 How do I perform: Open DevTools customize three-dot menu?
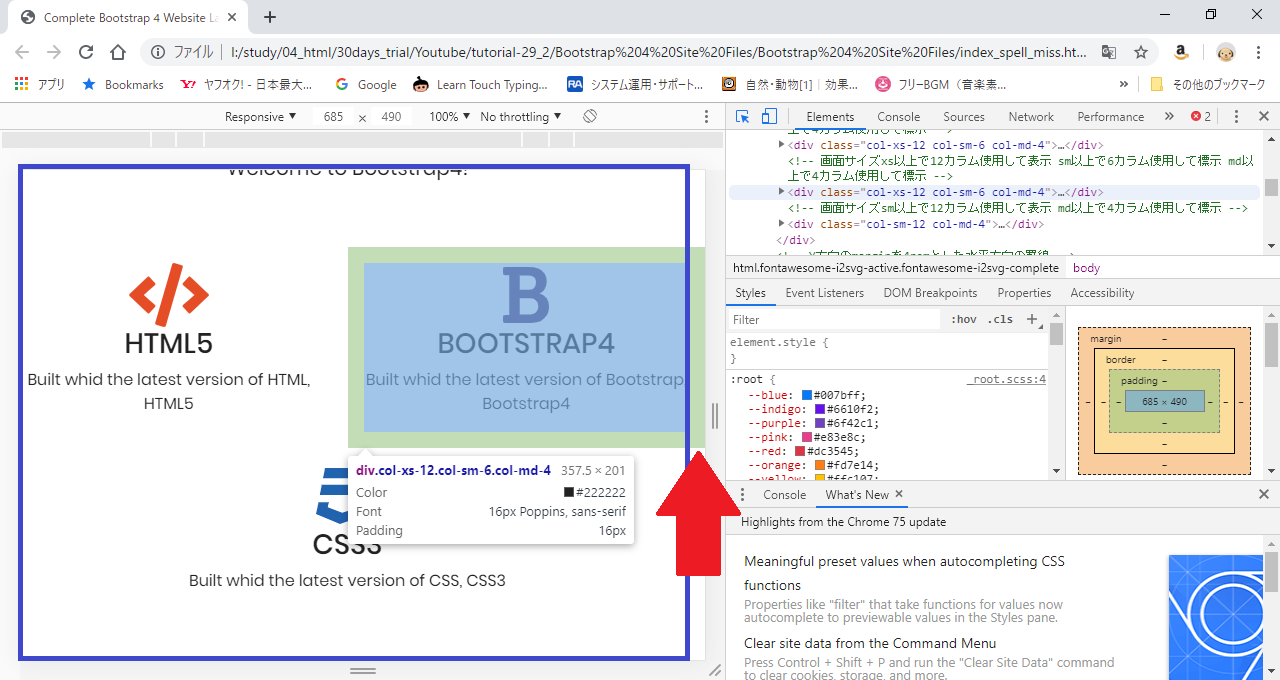click(1236, 117)
